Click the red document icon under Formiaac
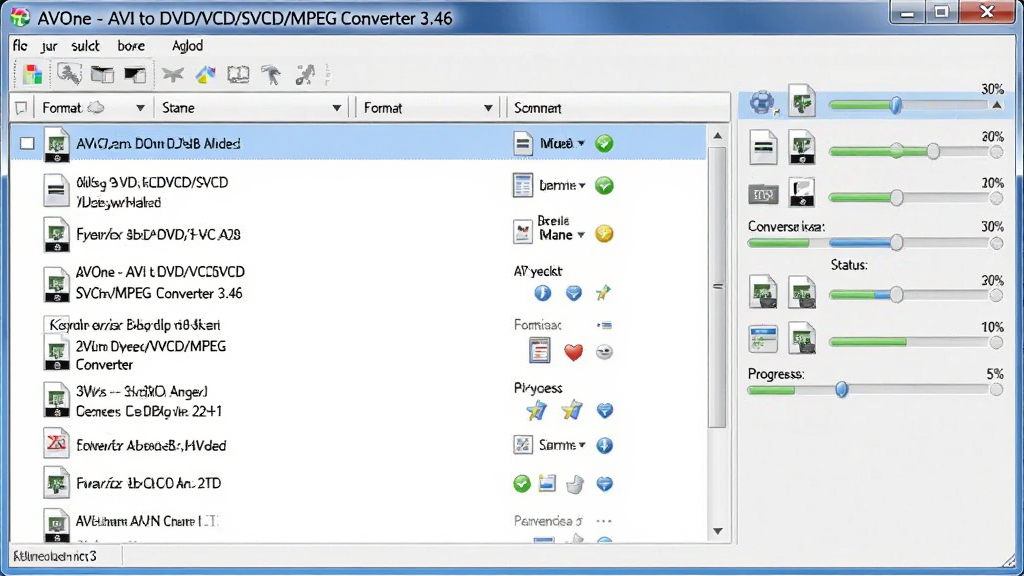This screenshot has width=1024, height=576. (539, 351)
